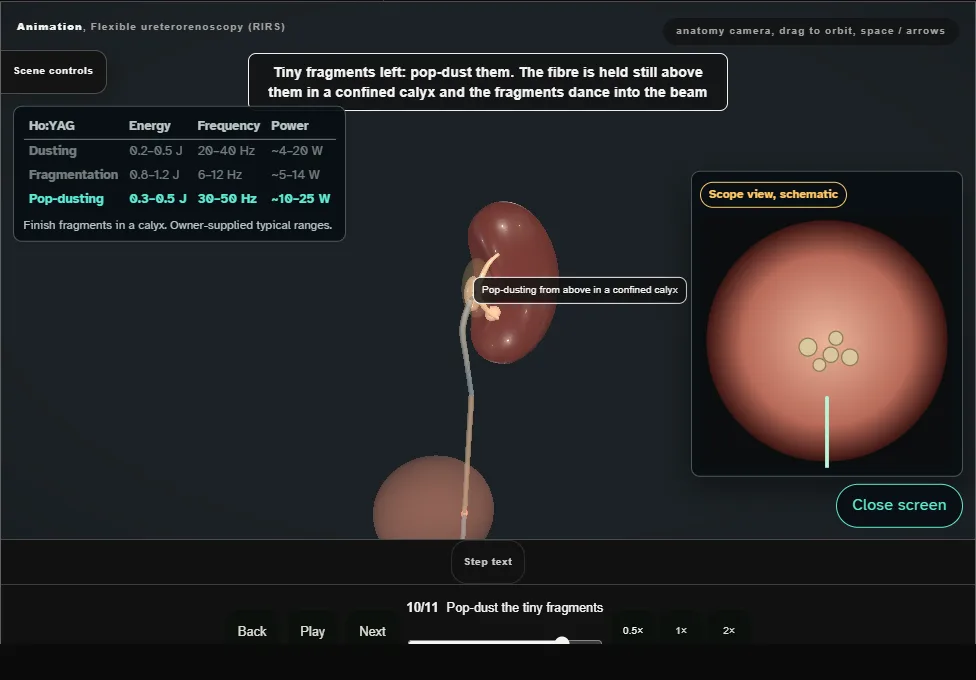Open the Scene controls panel
The width and height of the screenshot is (976, 680).
tap(54, 71)
